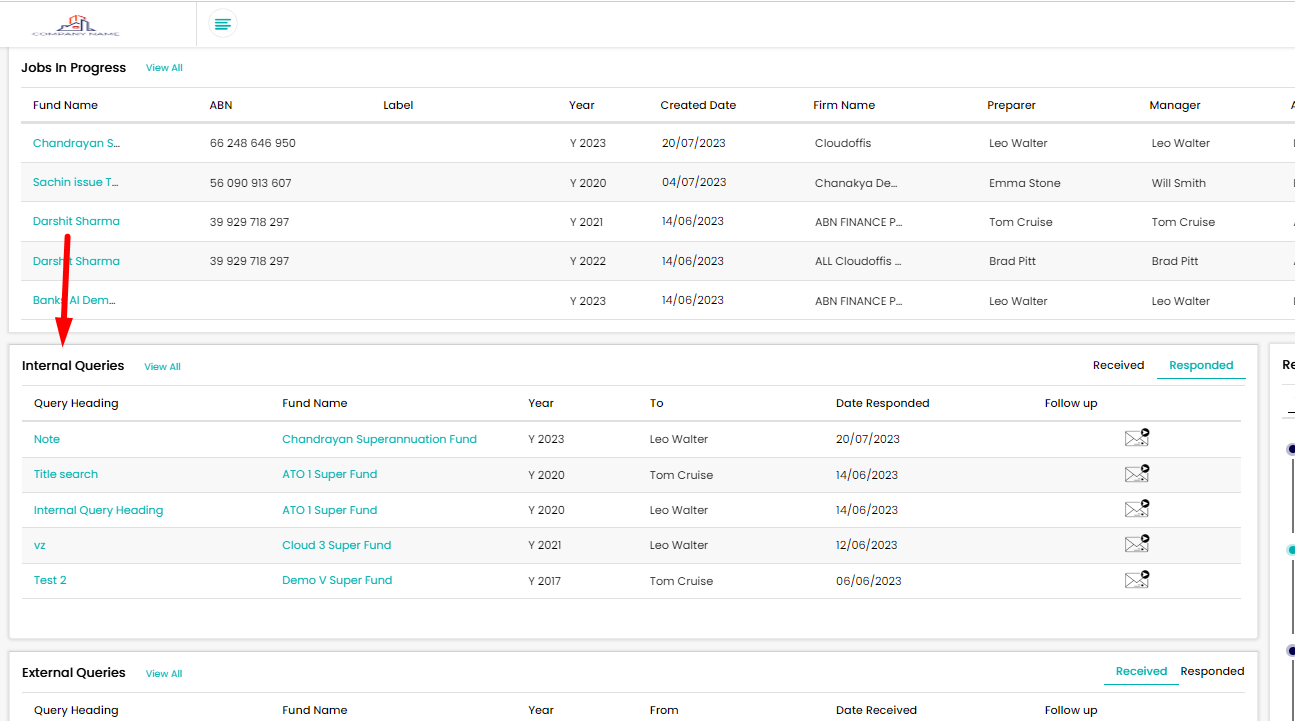Open the Title search query

coord(66,474)
